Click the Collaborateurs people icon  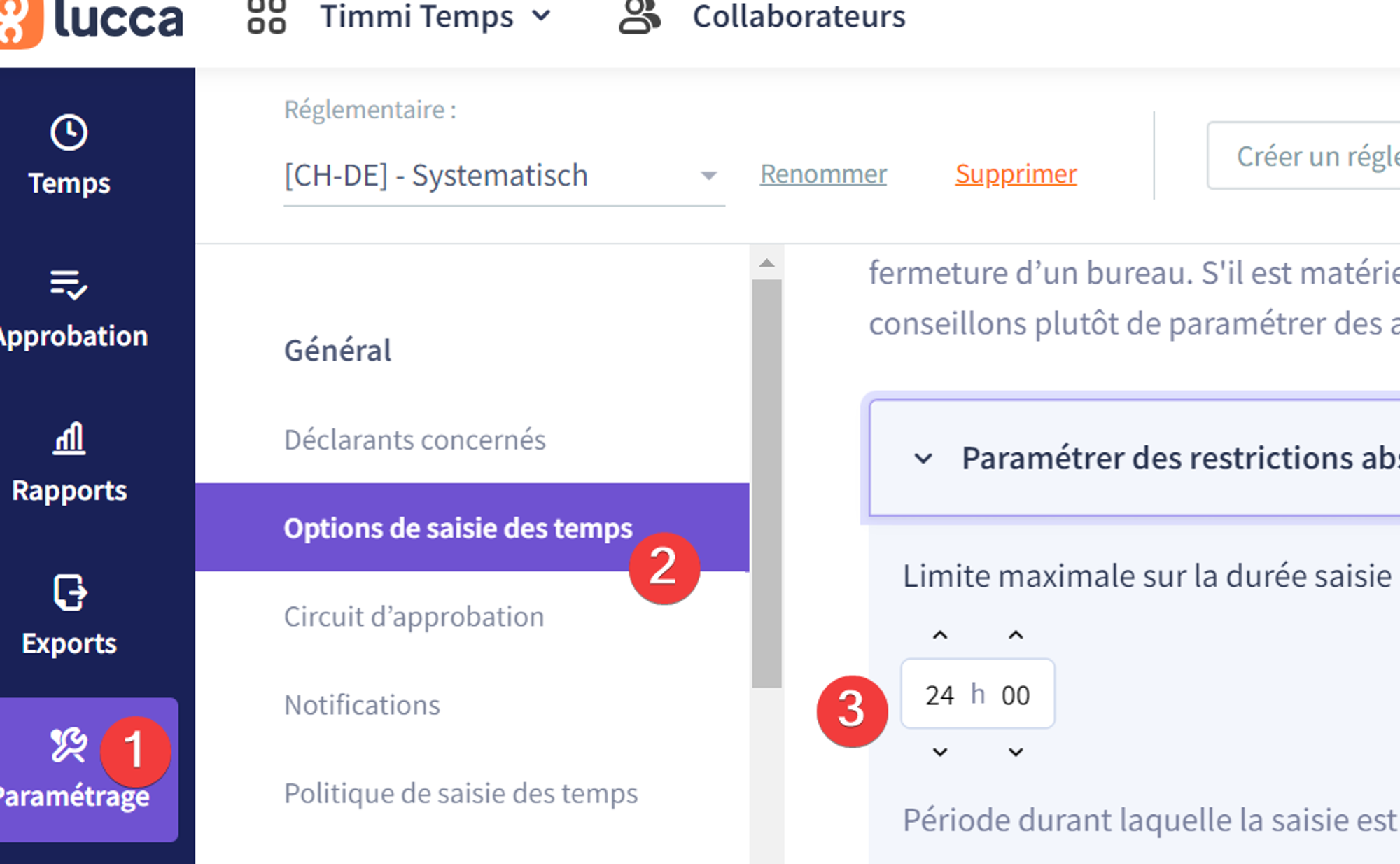(x=639, y=17)
